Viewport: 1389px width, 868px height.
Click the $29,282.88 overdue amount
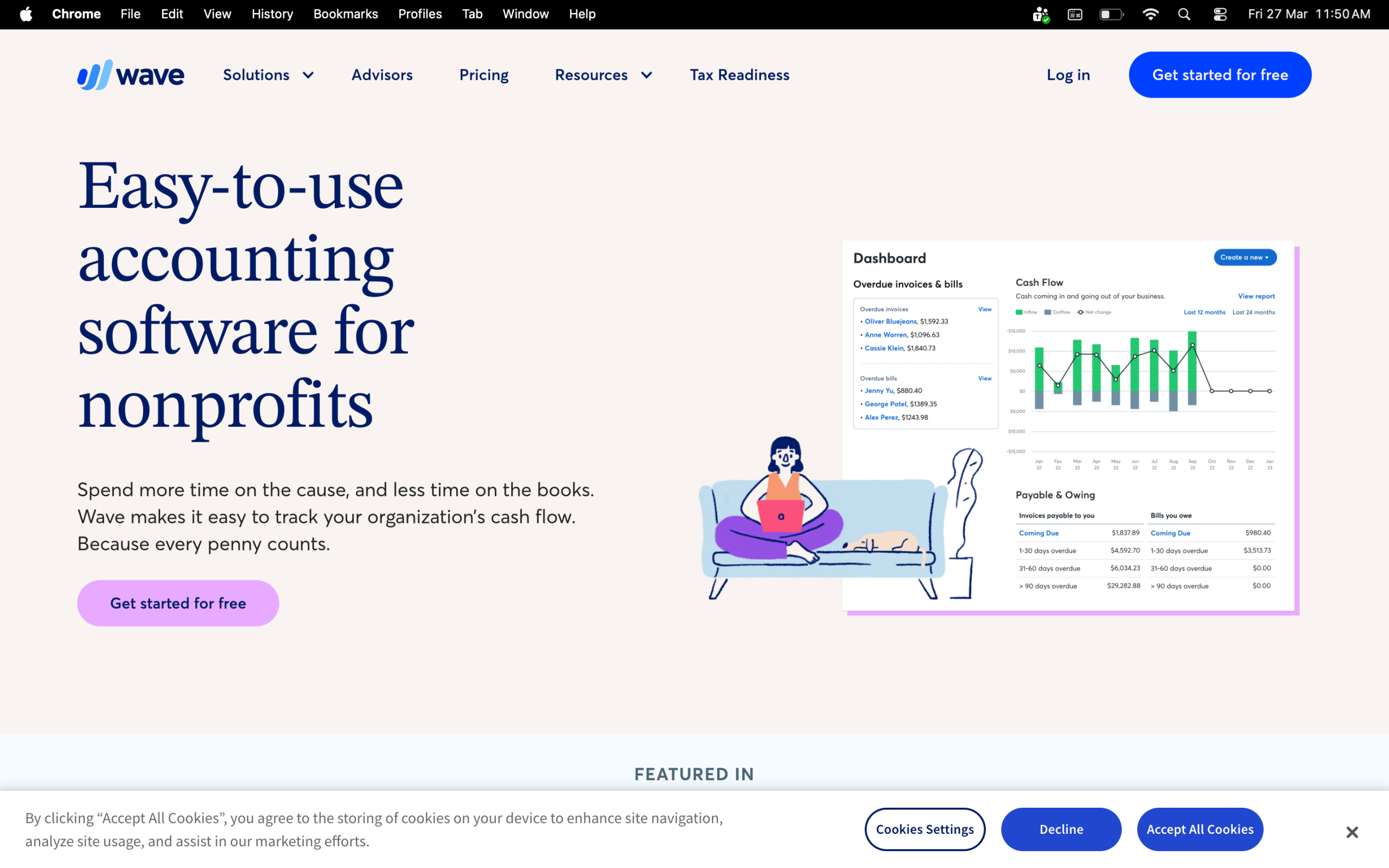(x=1123, y=585)
